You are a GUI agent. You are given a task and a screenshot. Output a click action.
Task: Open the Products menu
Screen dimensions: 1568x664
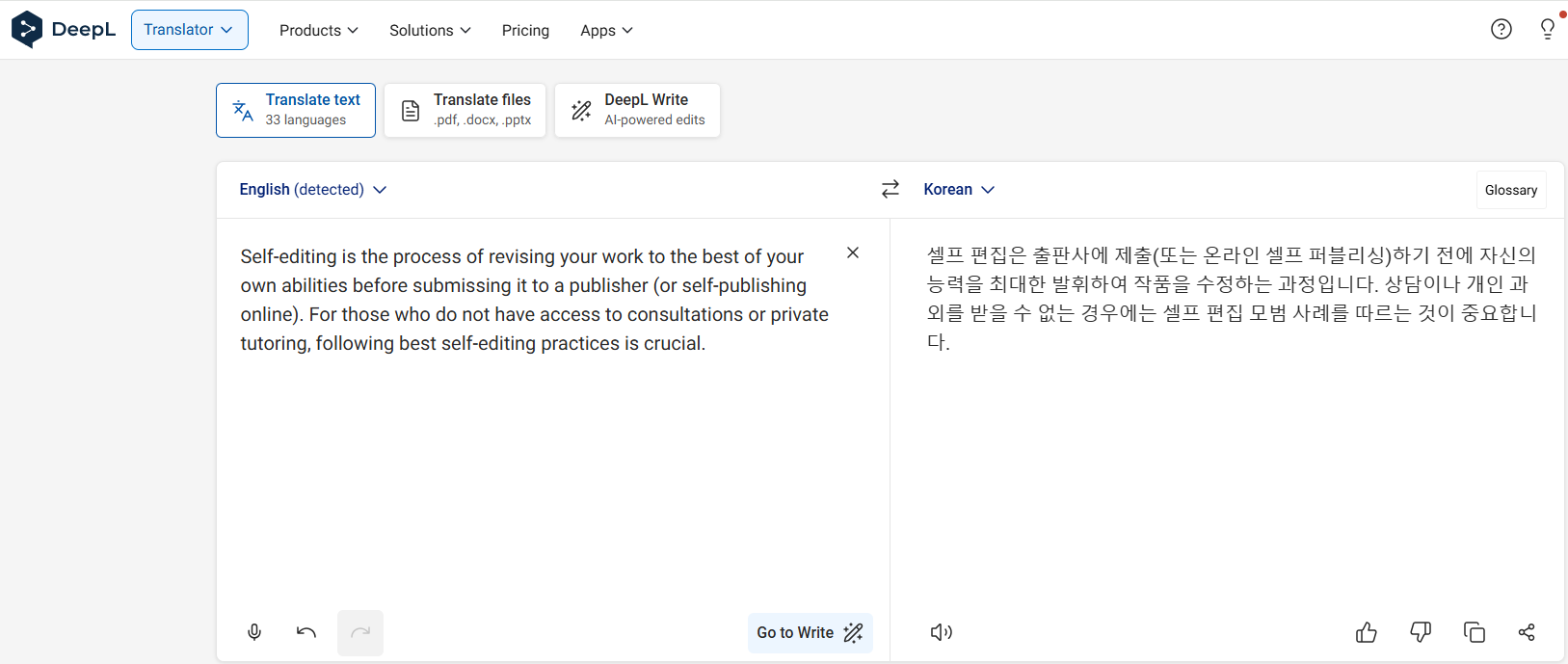(318, 31)
